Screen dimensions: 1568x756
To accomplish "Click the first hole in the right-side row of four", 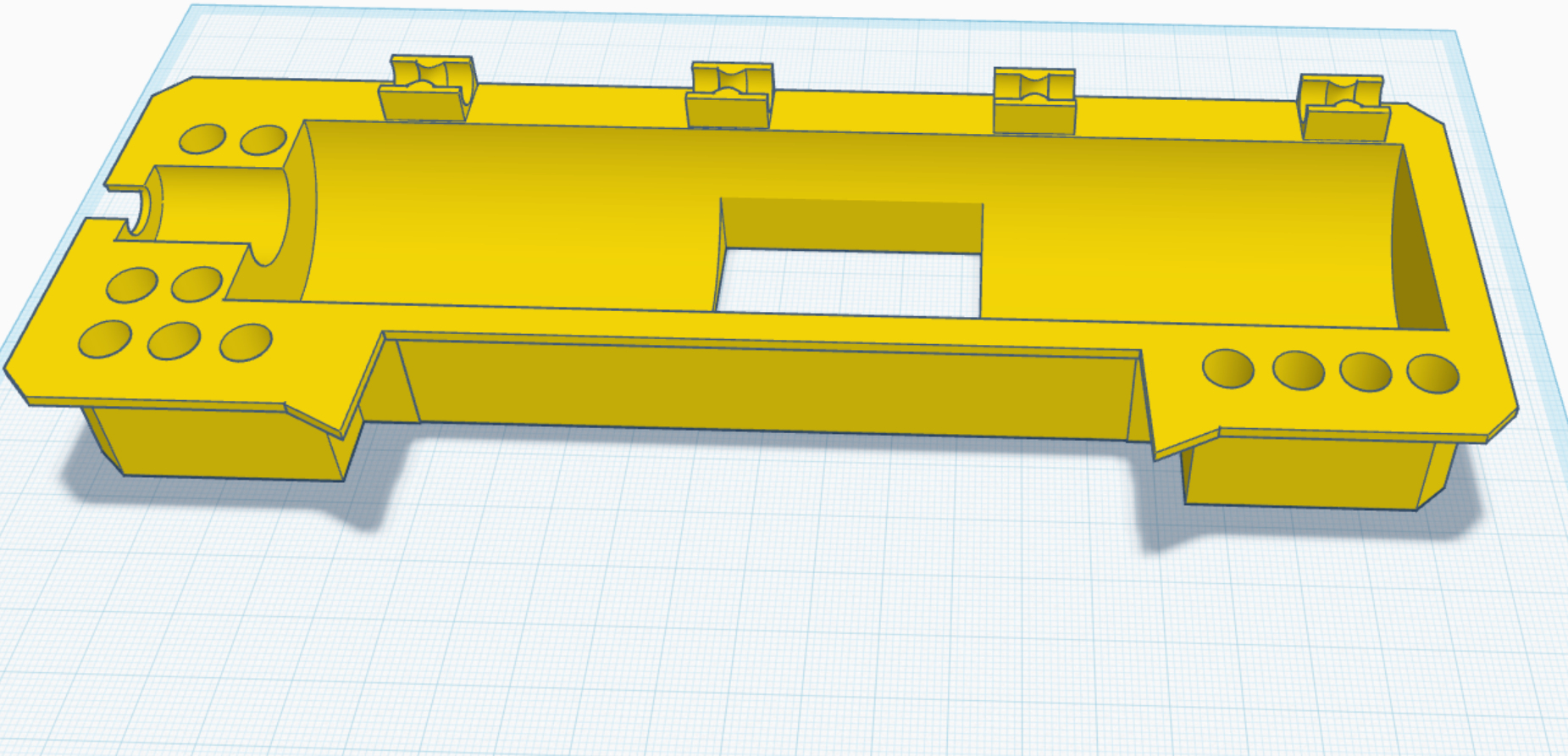I will 1228,369.
